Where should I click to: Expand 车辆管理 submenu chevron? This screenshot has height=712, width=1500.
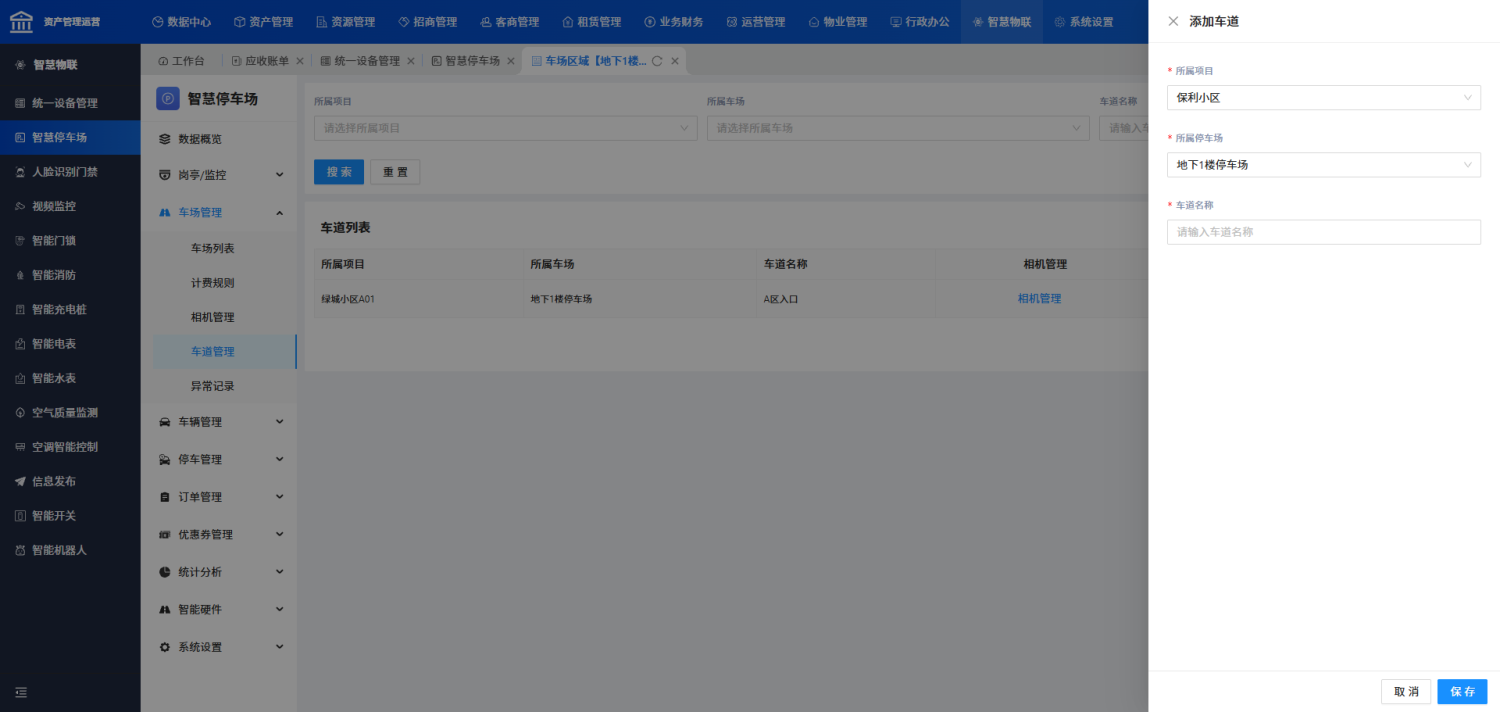point(279,422)
